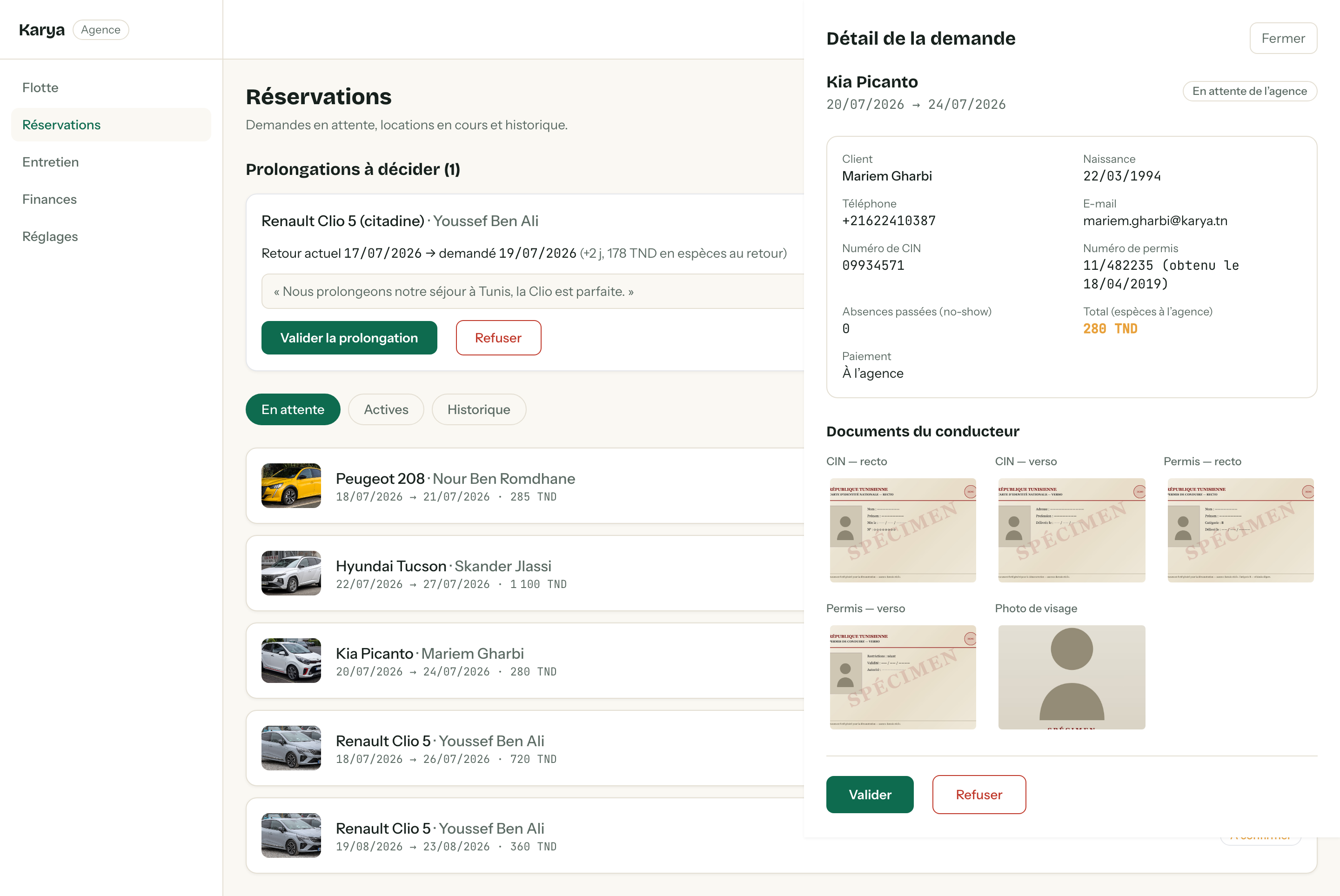Click the birth date 22/03/1994
1340x896 pixels.
pos(1122,176)
